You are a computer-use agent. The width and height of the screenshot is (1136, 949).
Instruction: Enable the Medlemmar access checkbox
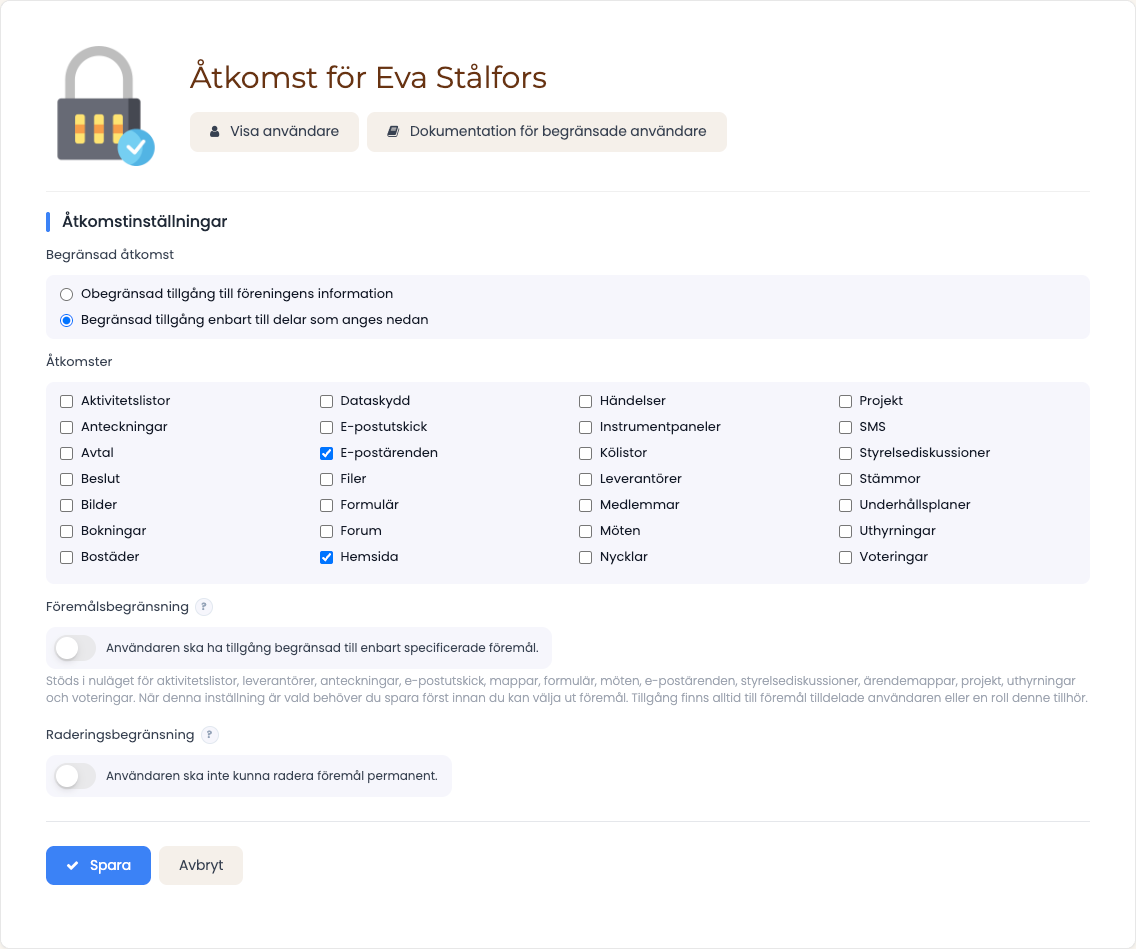click(585, 506)
